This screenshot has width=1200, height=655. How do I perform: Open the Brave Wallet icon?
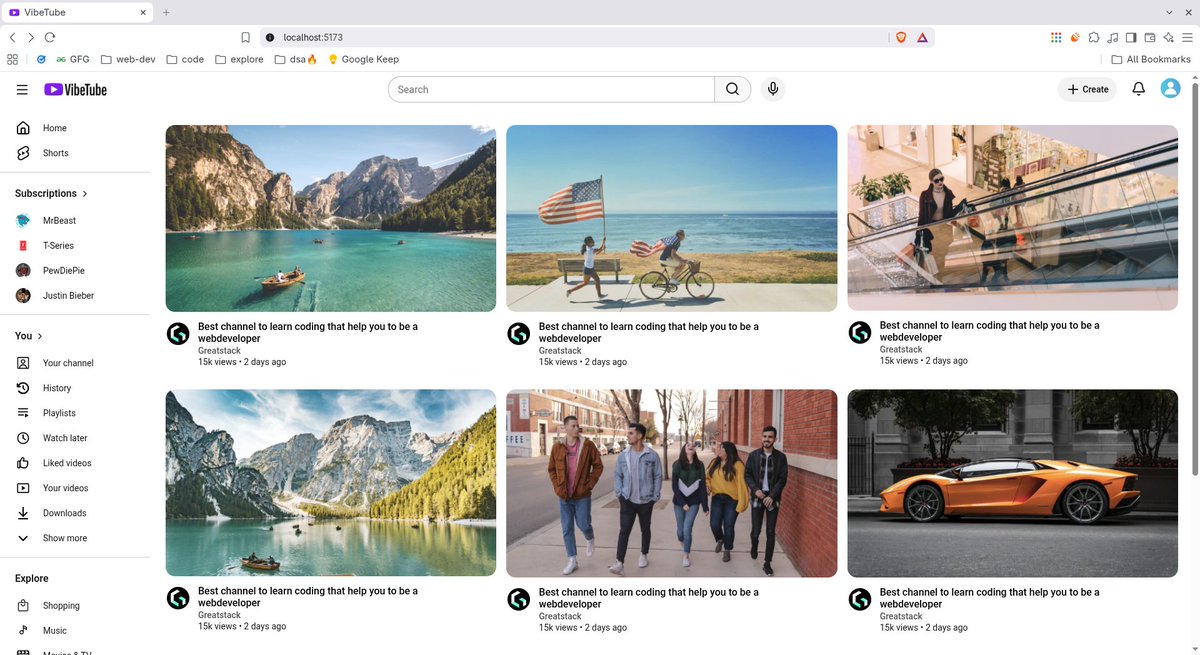(x=1150, y=37)
